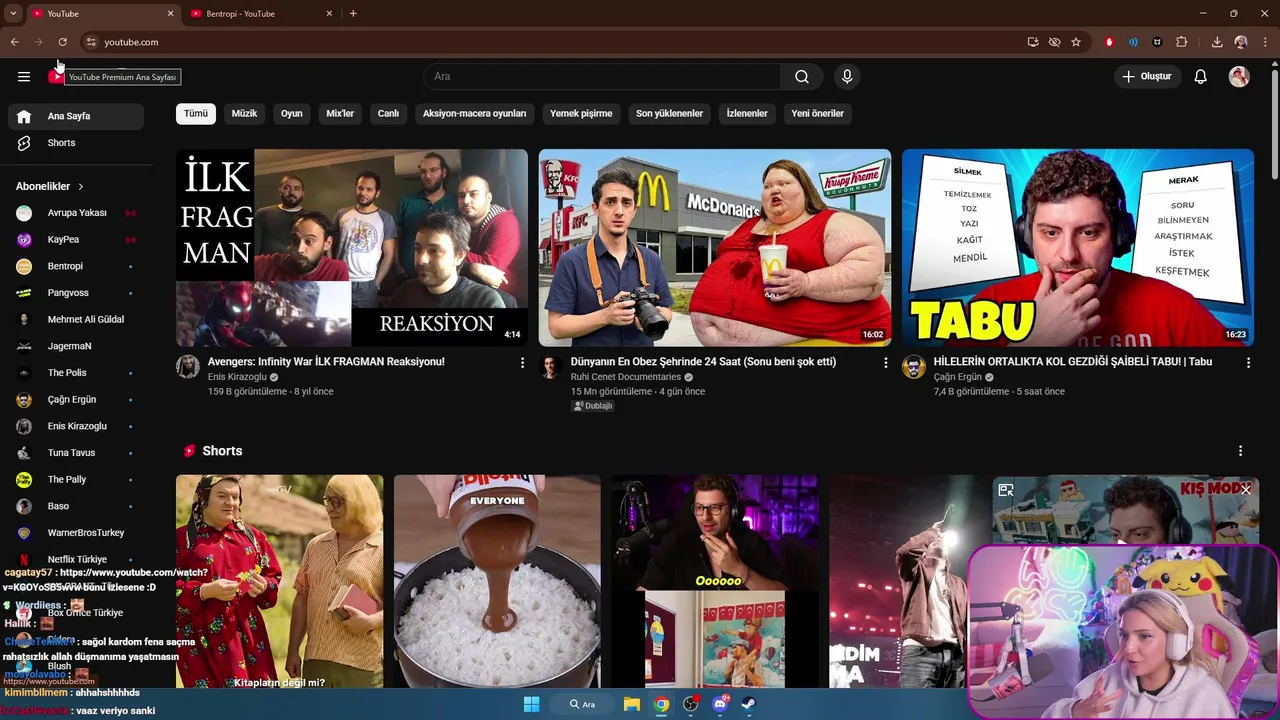Click the Oluştur create button
The image size is (1280, 720).
(x=1146, y=76)
